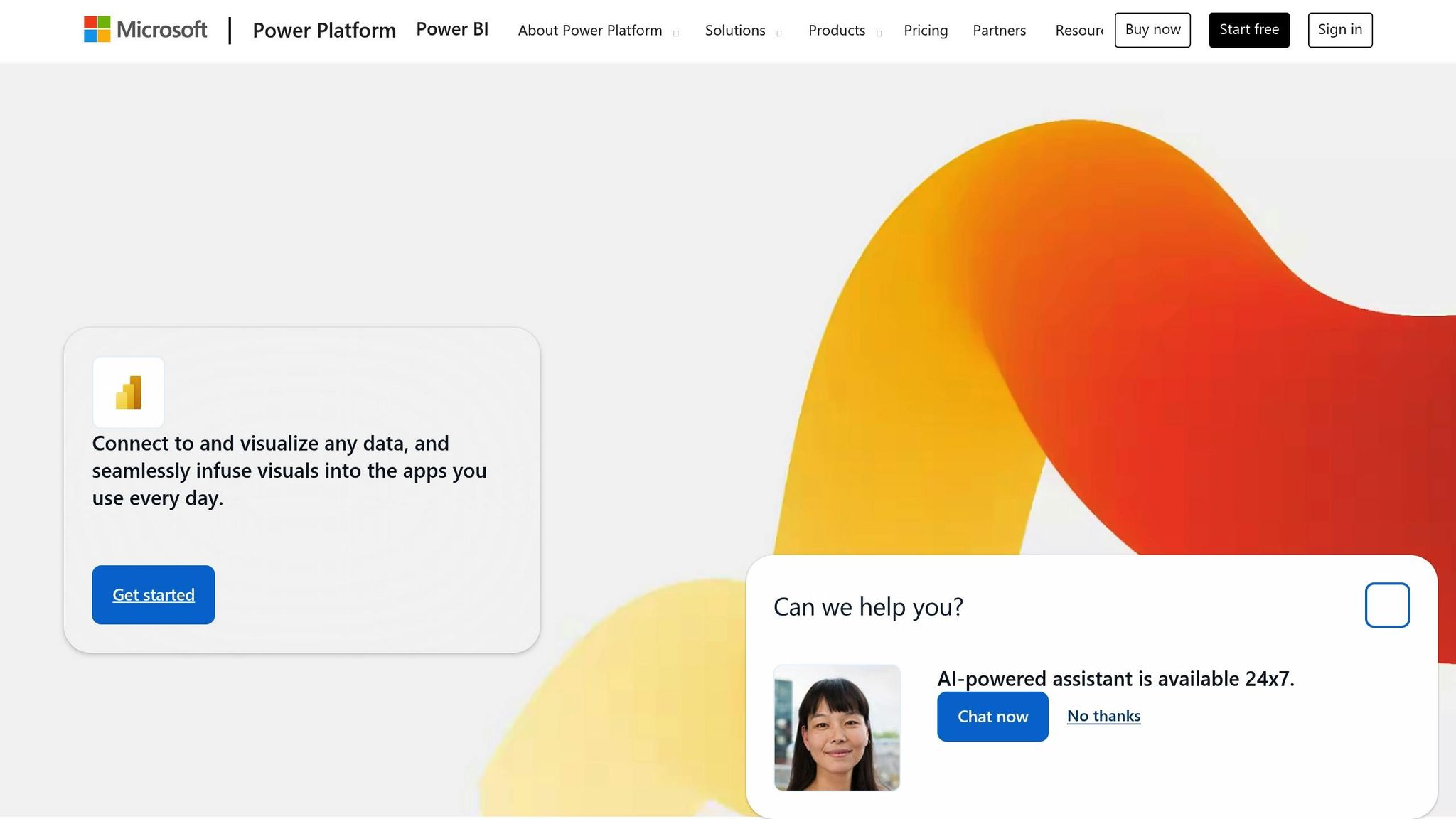Click the Microsoft logo
The image size is (1456, 819).
coord(145,30)
